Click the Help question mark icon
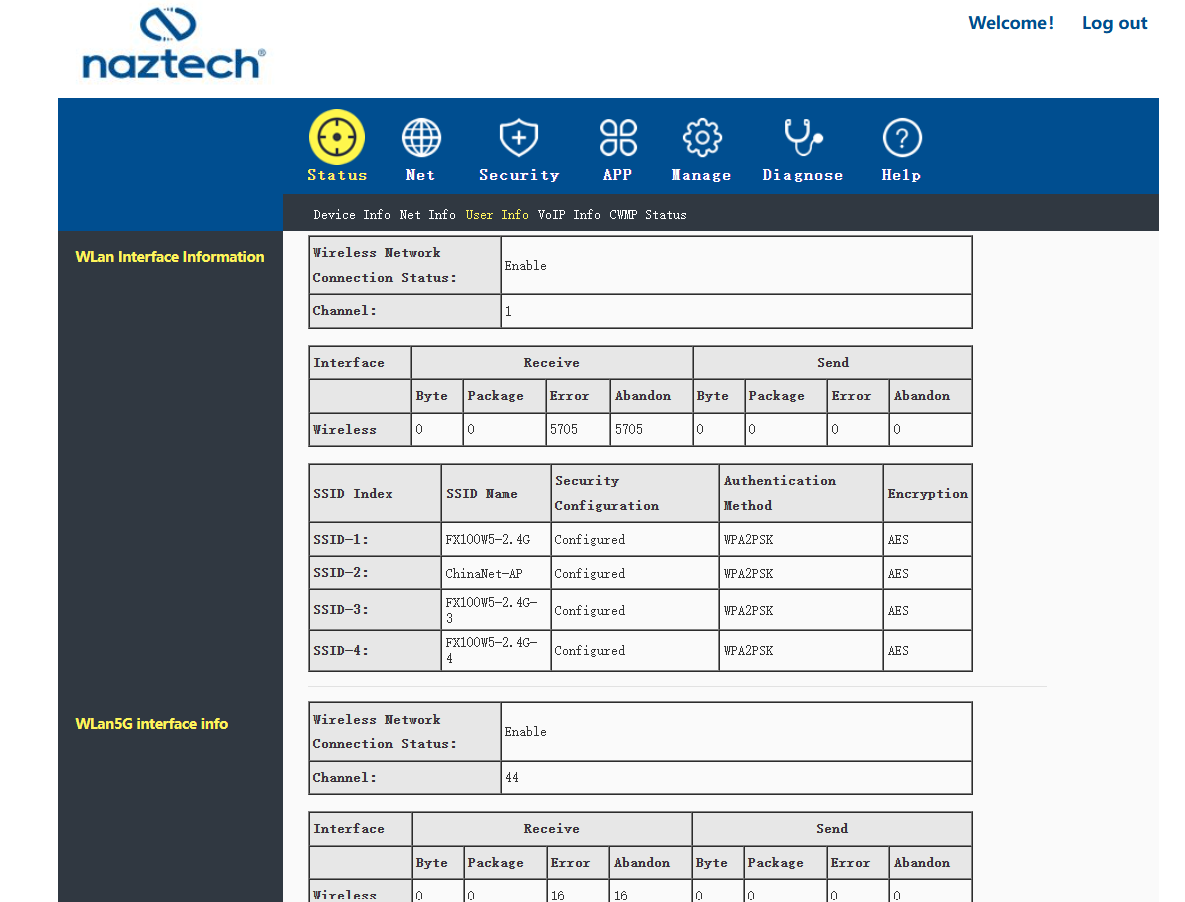 pyautogui.click(x=902, y=138)
